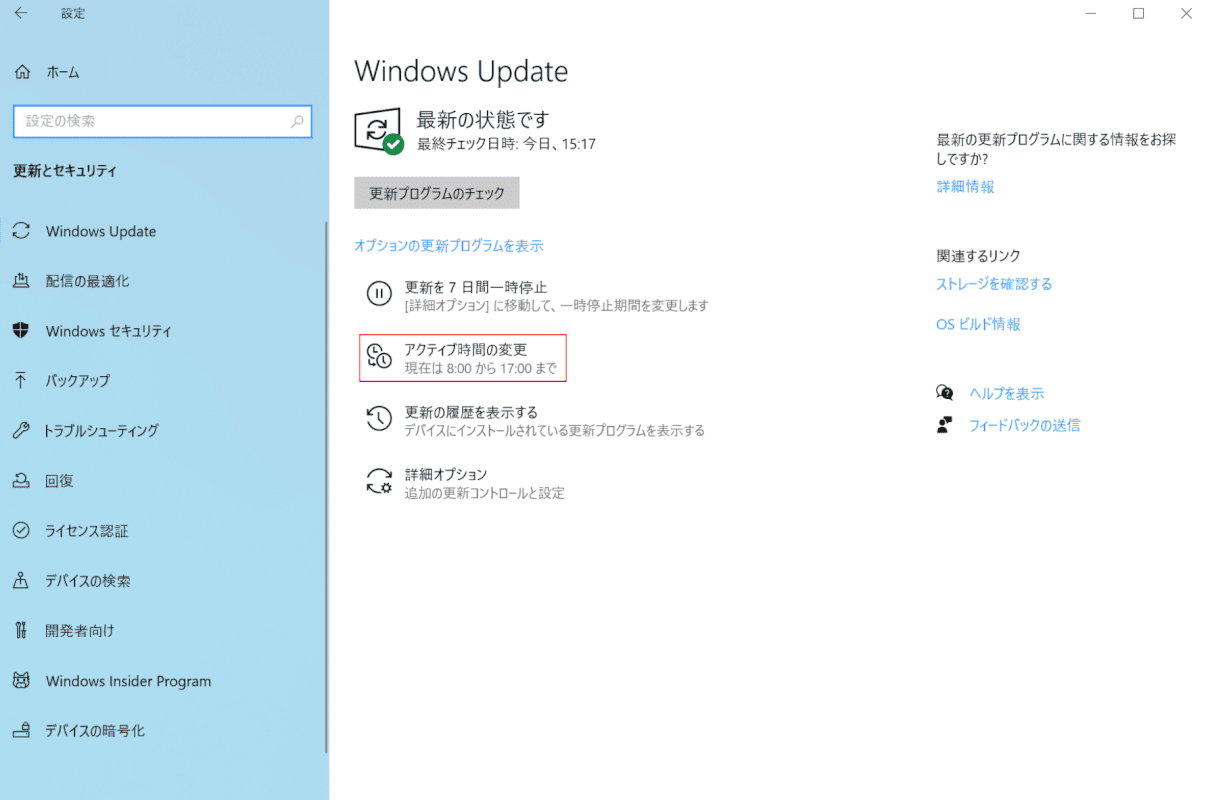Click the back arrow in Settings title bar

21,13
